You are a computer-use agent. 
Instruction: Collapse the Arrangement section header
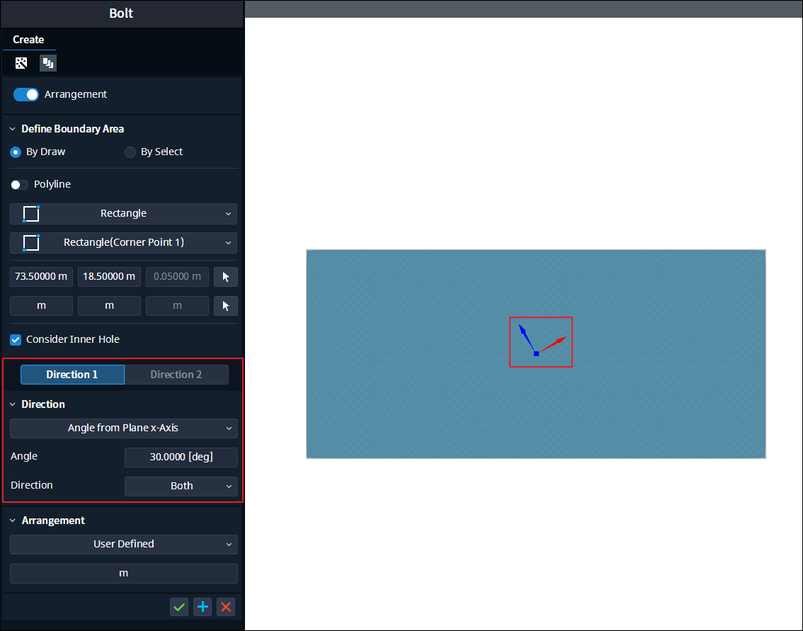click(13, 521)
